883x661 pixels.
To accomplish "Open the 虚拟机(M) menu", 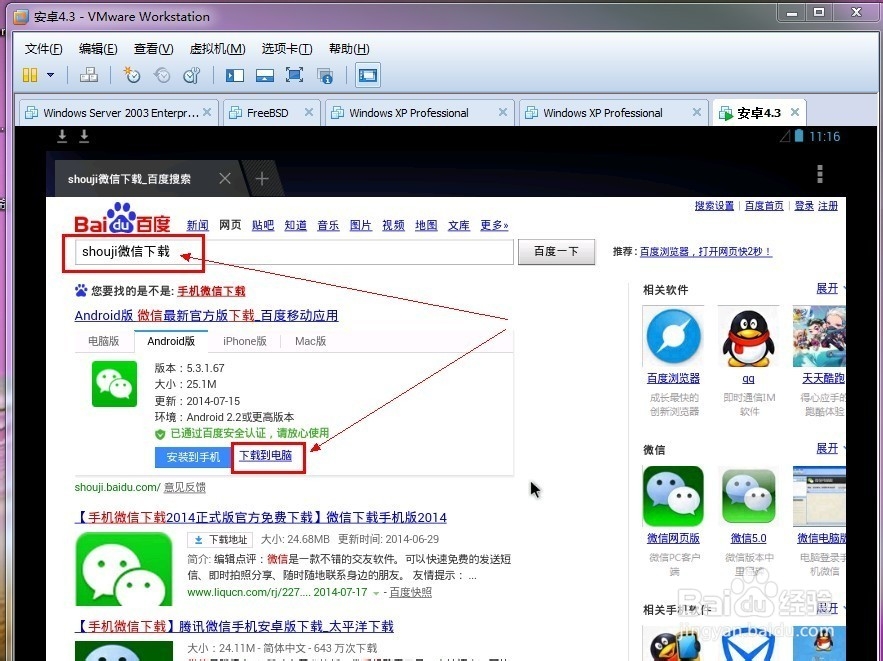I will pos(217,49).
